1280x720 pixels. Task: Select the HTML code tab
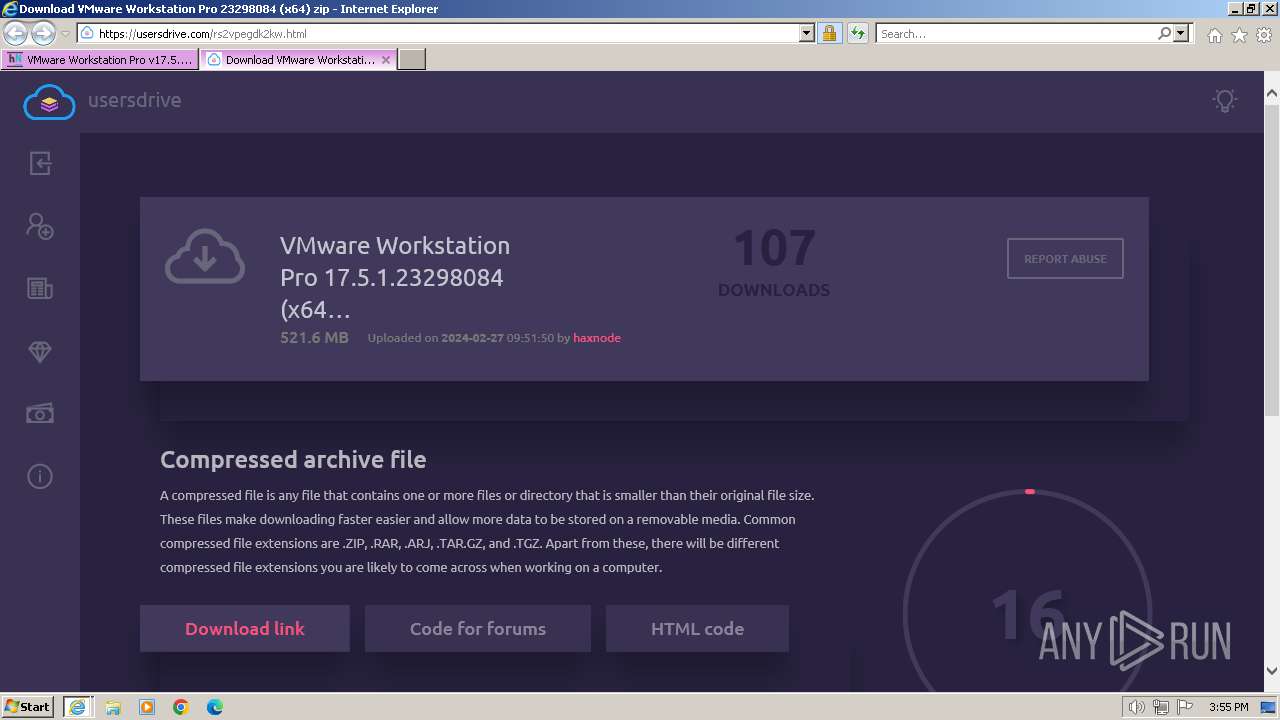click(x=697, y=629)
